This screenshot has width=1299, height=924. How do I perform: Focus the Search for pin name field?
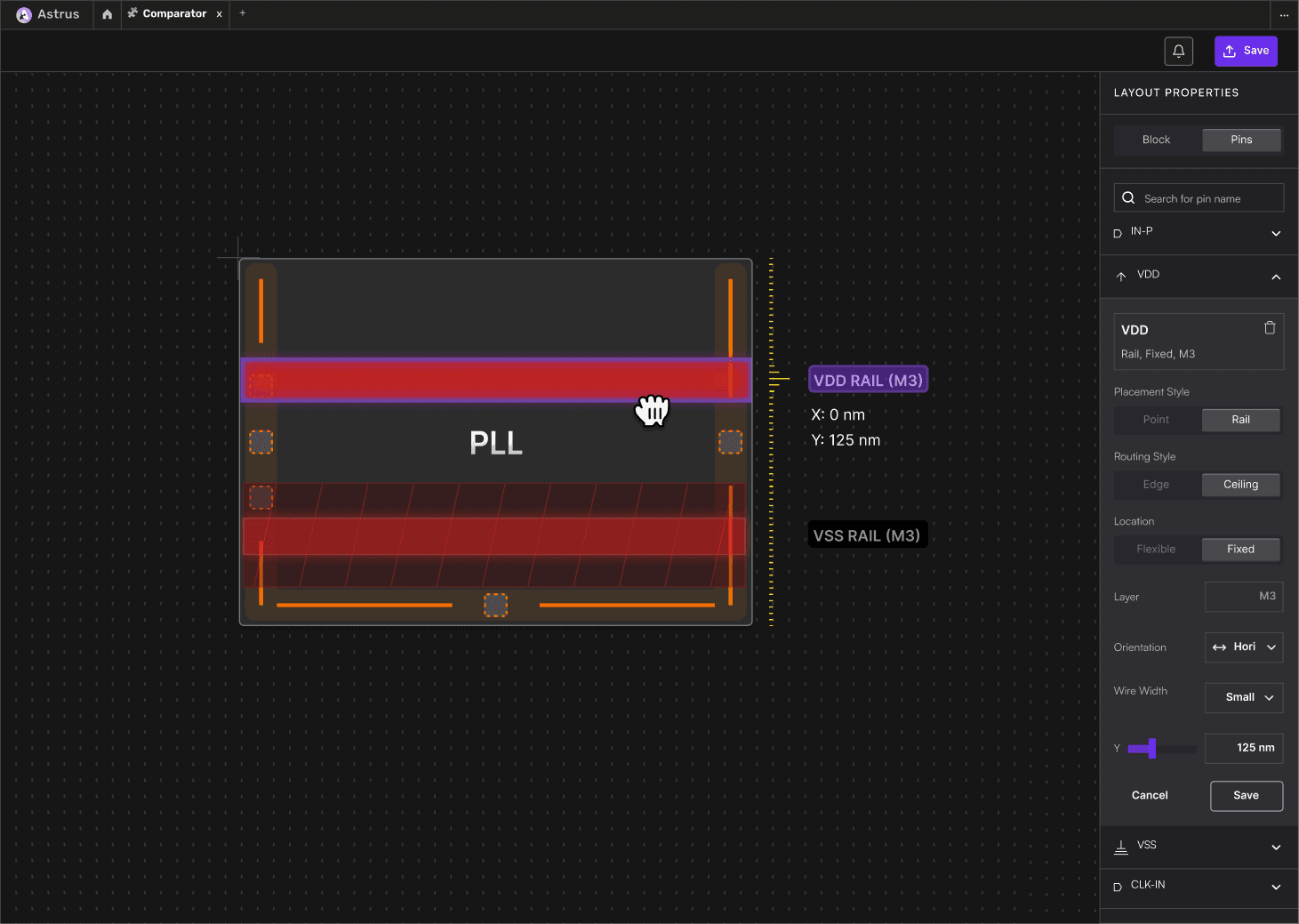click(x=1199, y=198)
